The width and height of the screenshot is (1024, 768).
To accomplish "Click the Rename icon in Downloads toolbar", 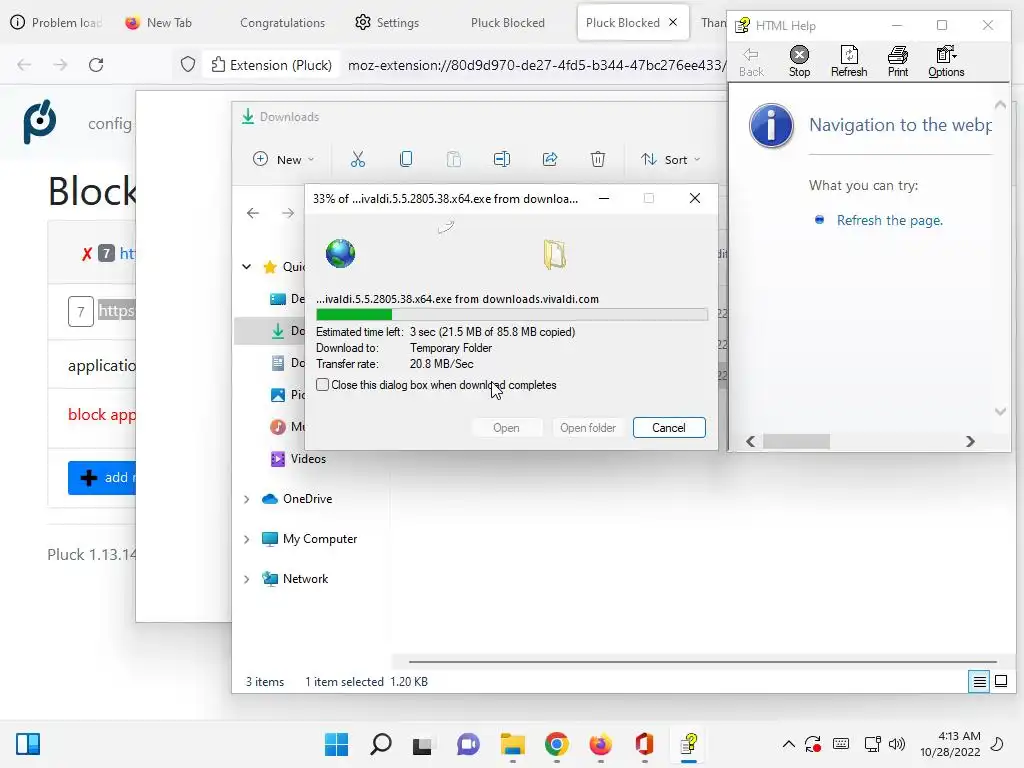I will click(x=502, y=159).
